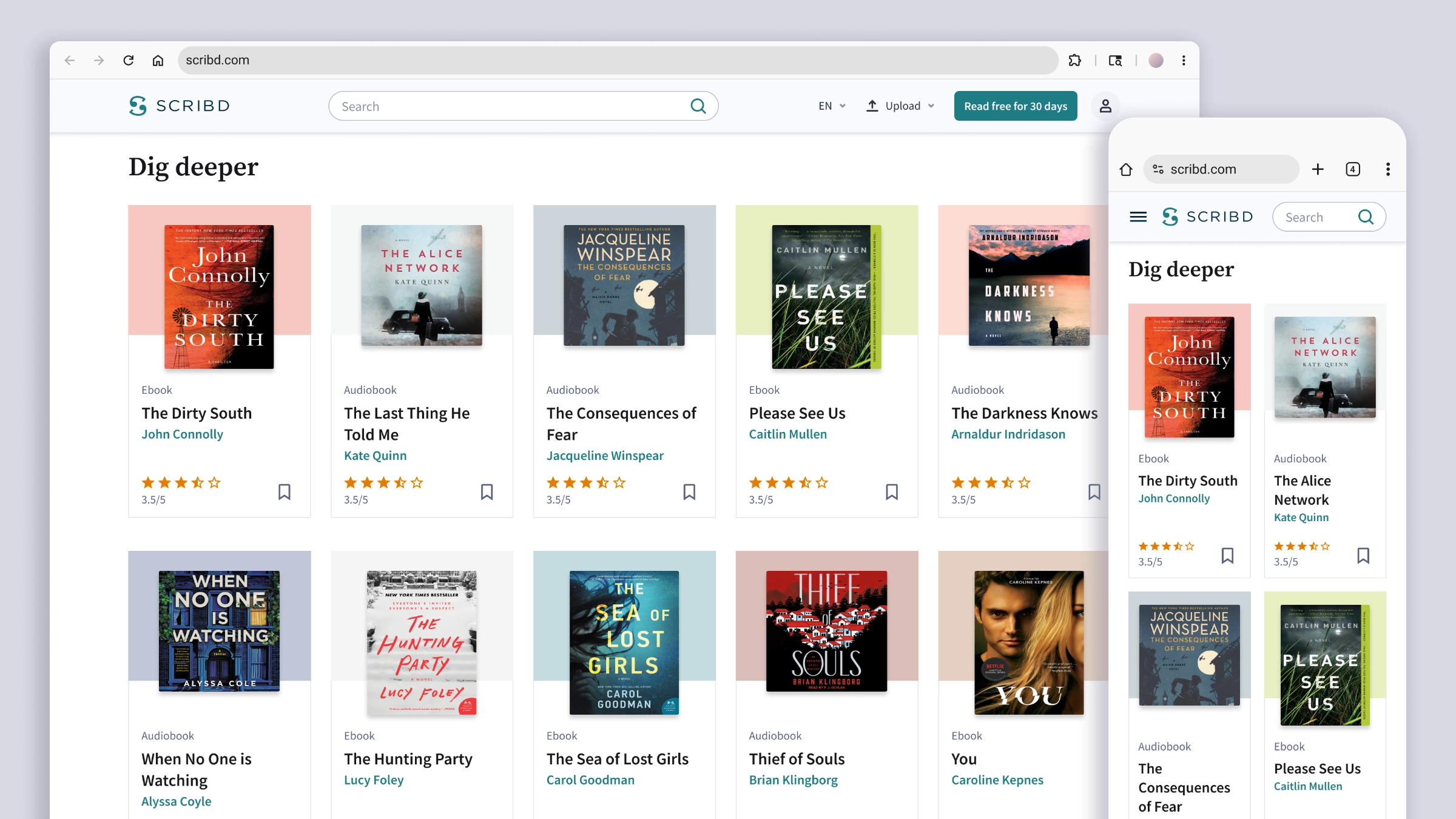Go to browser home in desktop window
Viewport: 1456px width, 819px height.
tap(158, 60)
